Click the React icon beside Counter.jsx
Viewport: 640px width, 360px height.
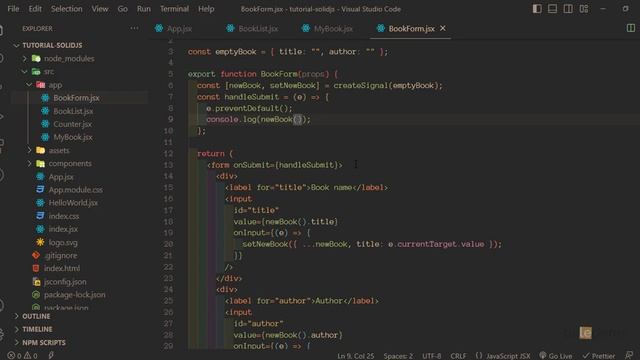[45, 124]
